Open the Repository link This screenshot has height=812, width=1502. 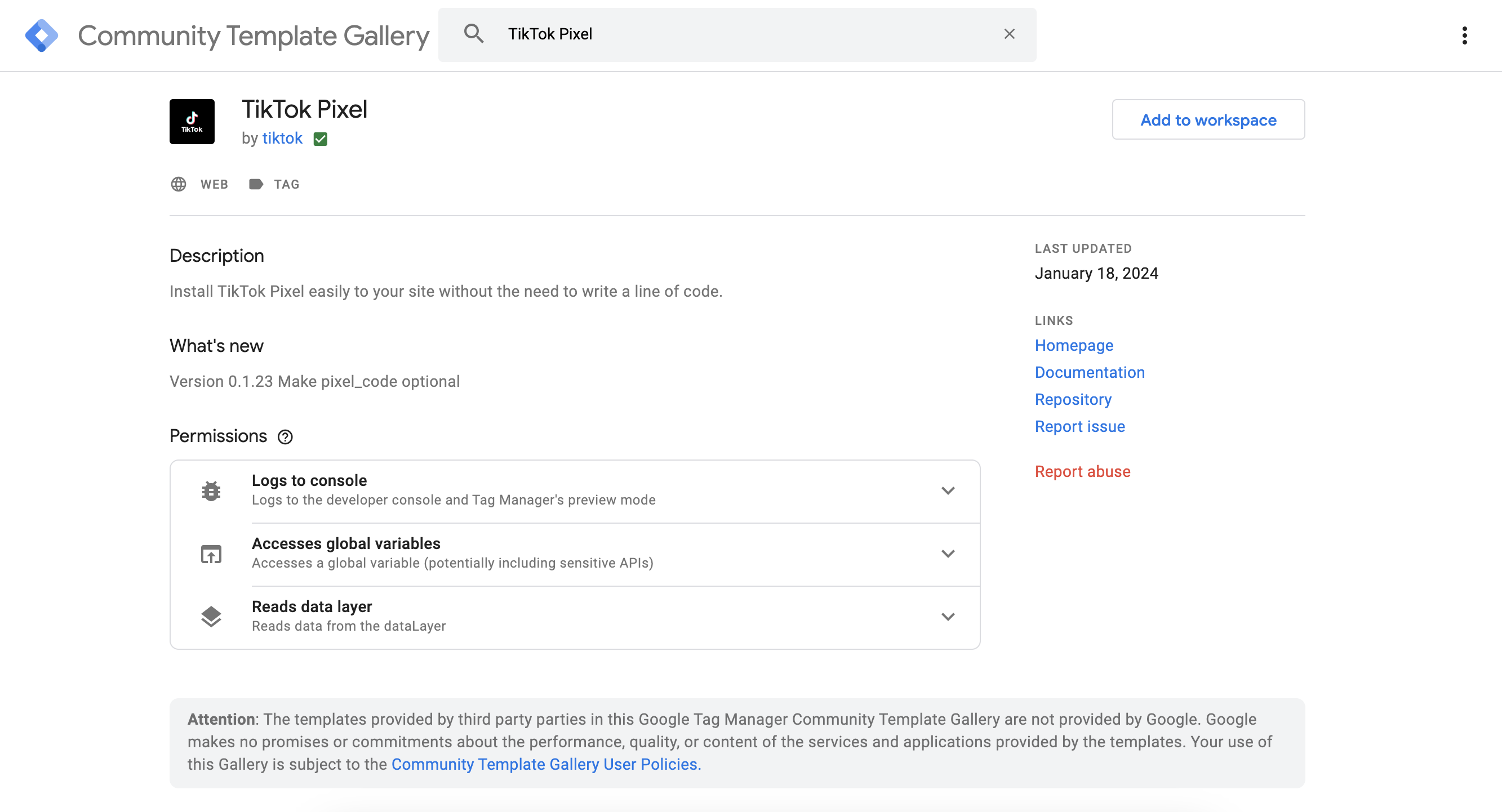[x=1073, y=399]
